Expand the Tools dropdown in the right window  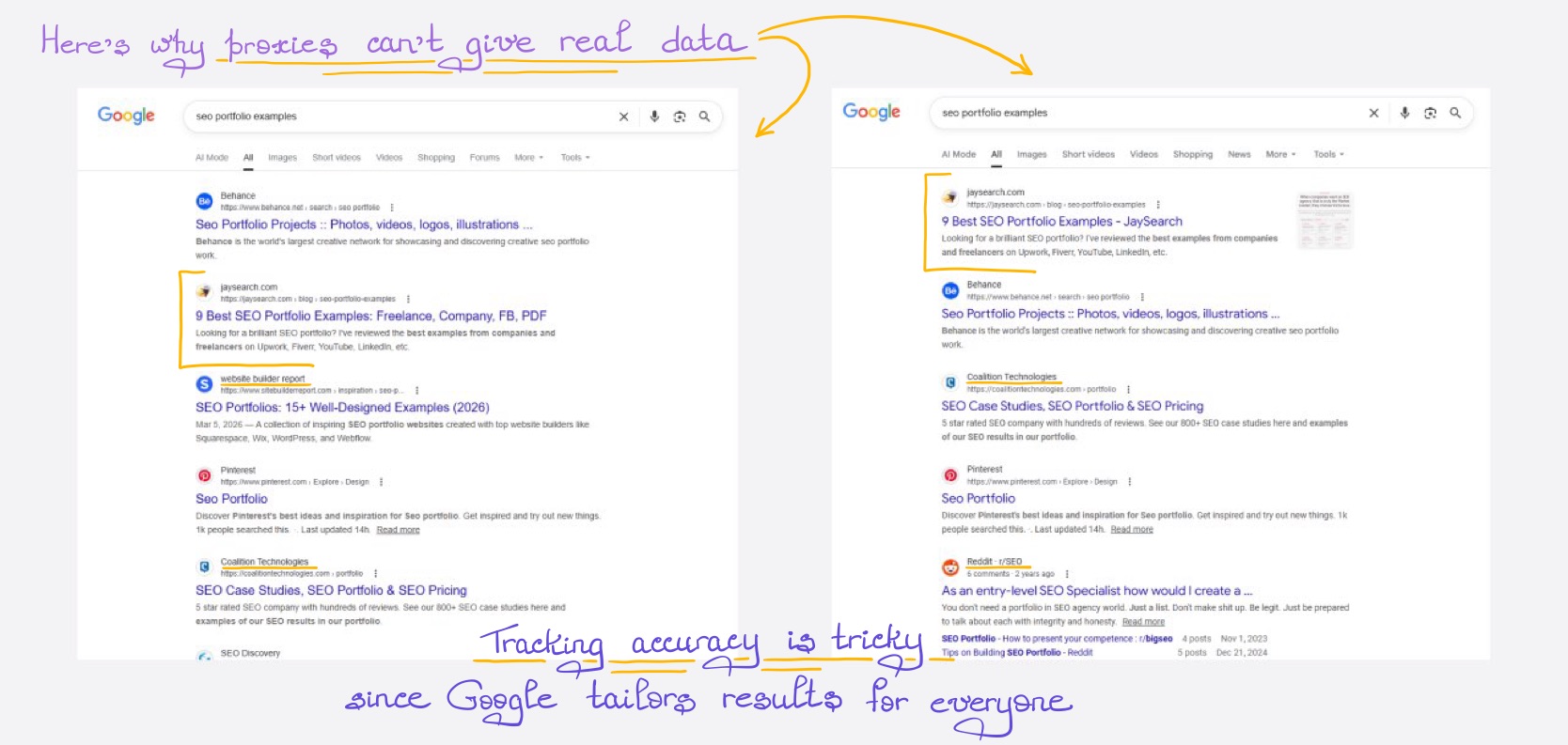pos(1328,154)
